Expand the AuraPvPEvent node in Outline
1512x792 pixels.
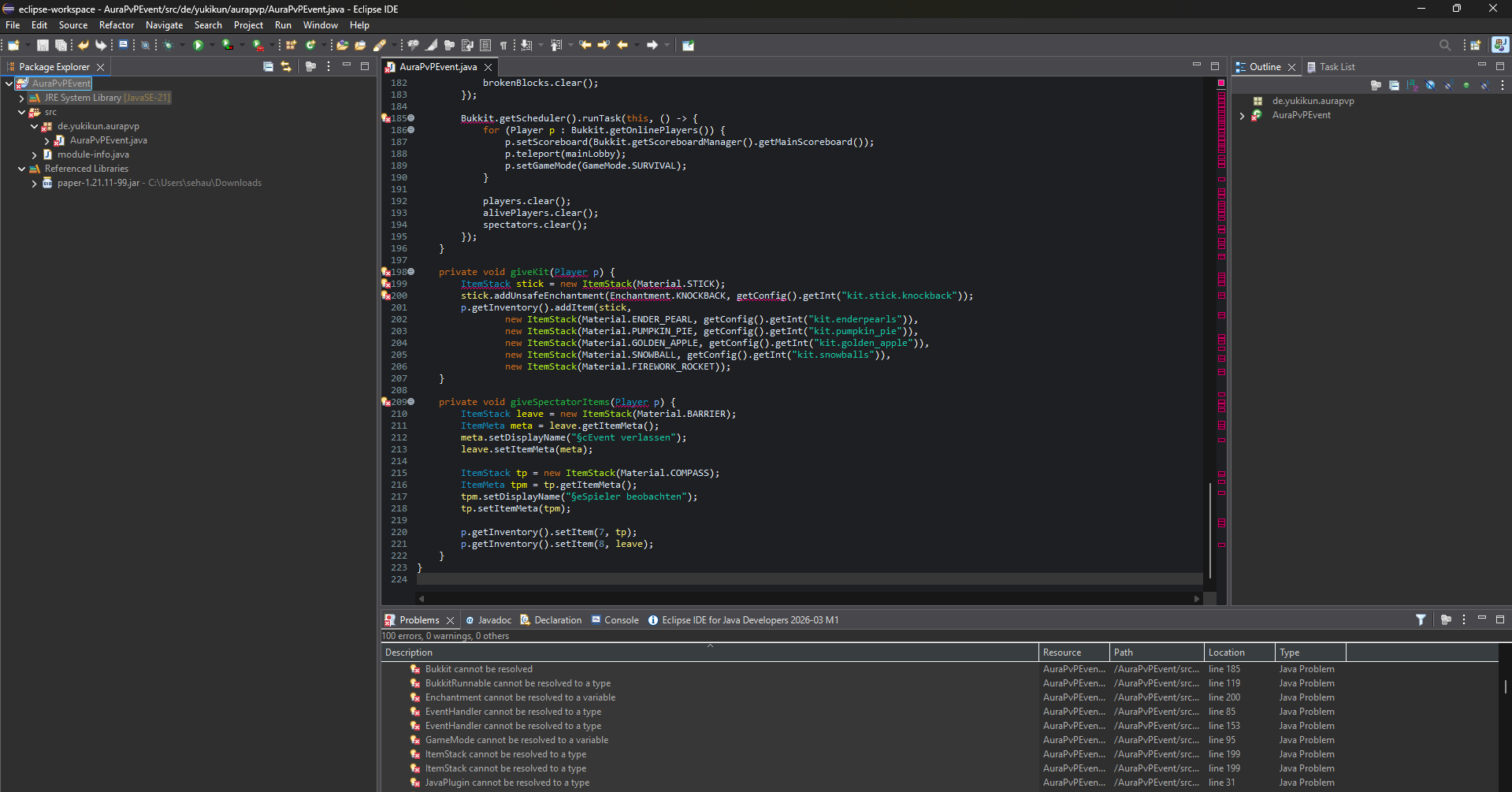[x=1243, y=115]
